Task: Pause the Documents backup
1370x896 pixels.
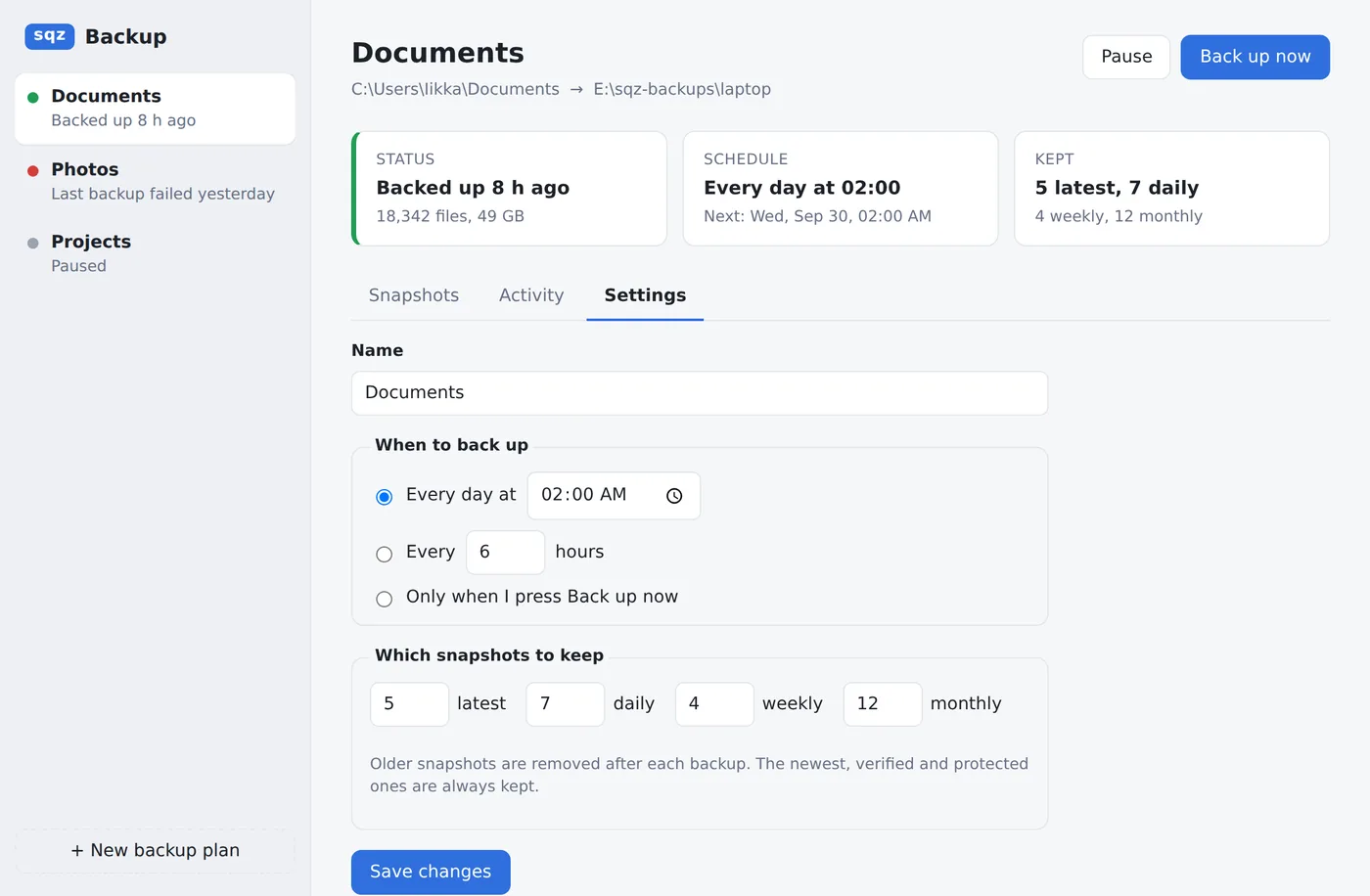Action: 1126,57
